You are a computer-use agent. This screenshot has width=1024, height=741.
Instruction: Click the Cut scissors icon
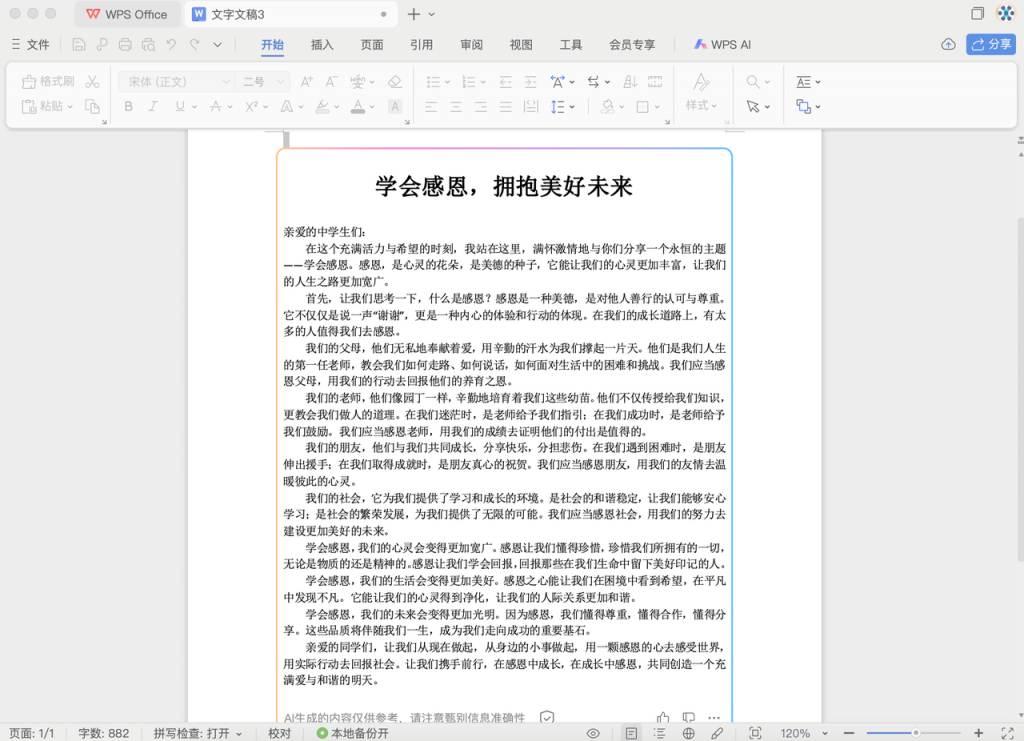[x=92, y=82]
